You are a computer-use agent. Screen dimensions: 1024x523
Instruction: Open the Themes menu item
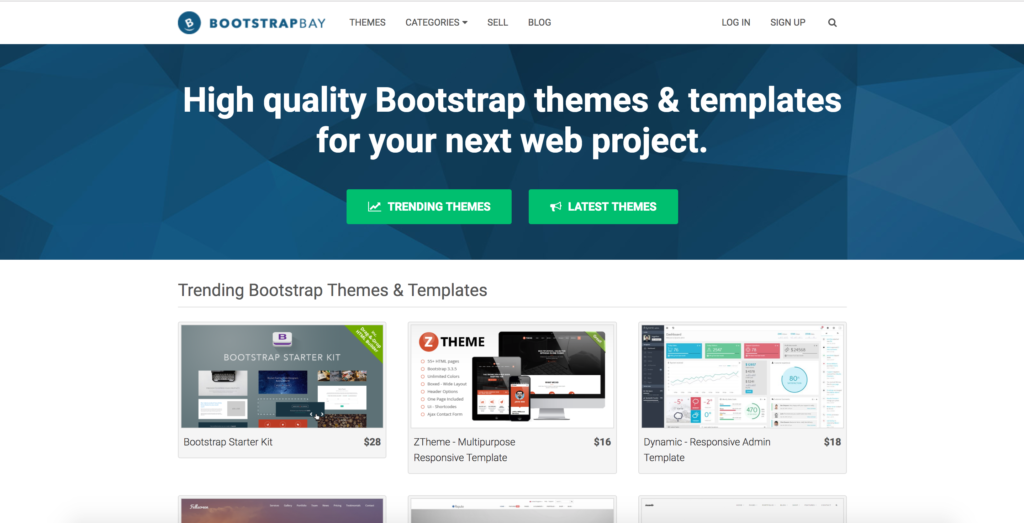367,22
